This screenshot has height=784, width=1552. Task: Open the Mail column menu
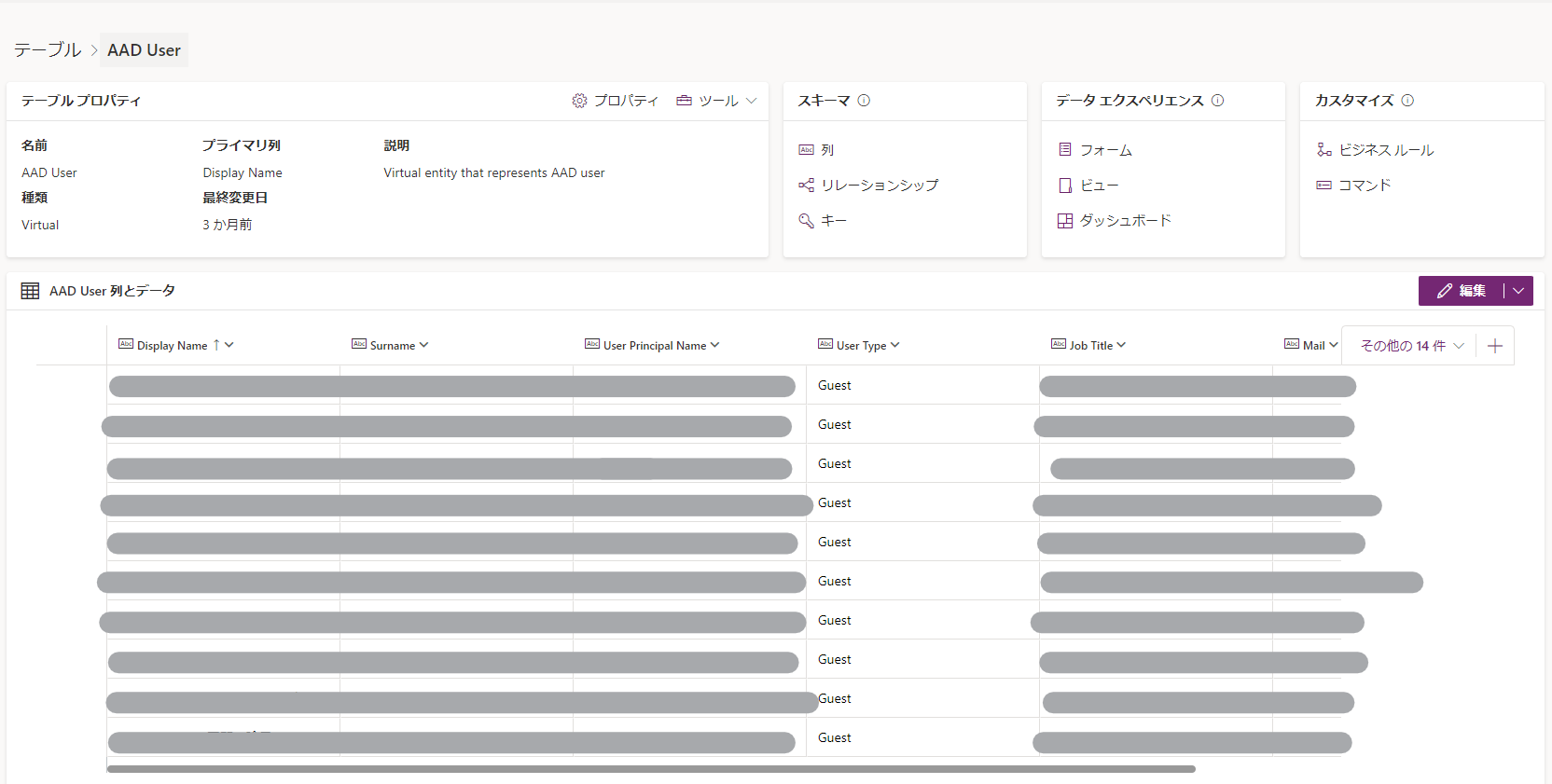coord(1334,345)
